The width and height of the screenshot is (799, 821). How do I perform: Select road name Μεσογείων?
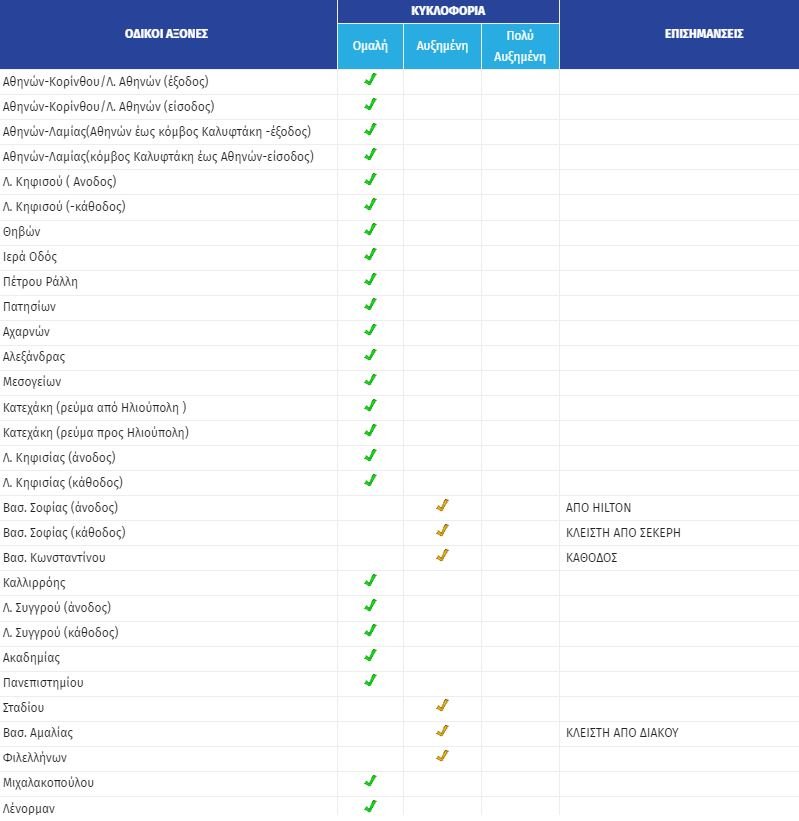[32, 382]
